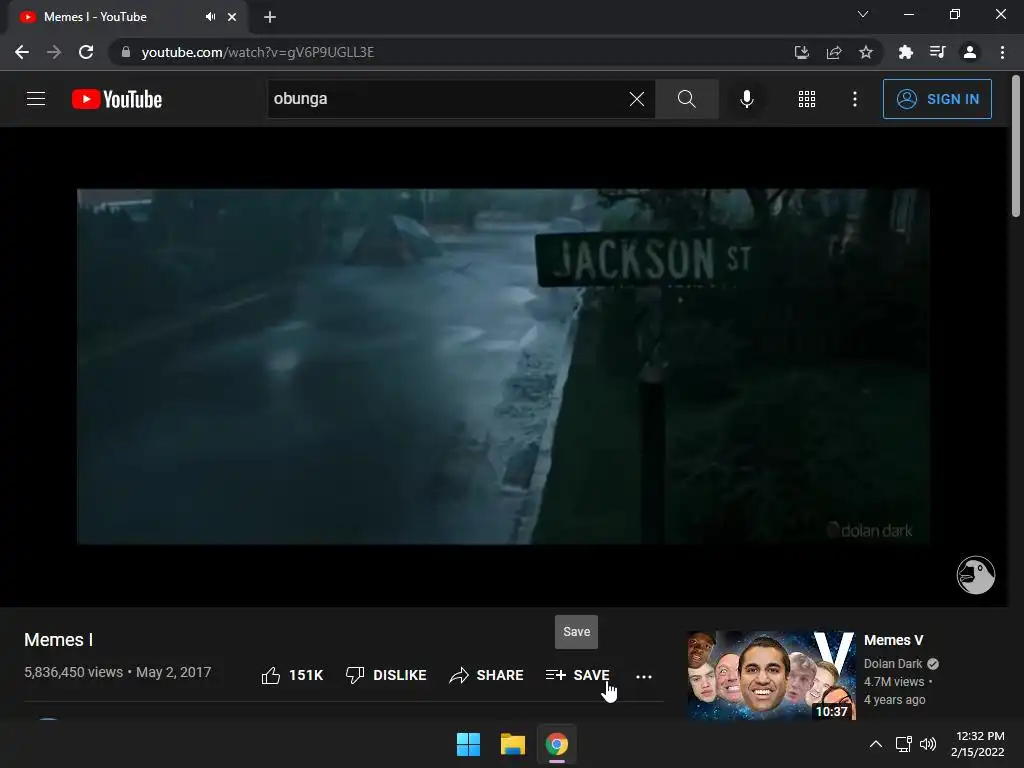
Task: Click the channel watermark bird icon on video
Action: pyautogui.click(x=976, y=575)
